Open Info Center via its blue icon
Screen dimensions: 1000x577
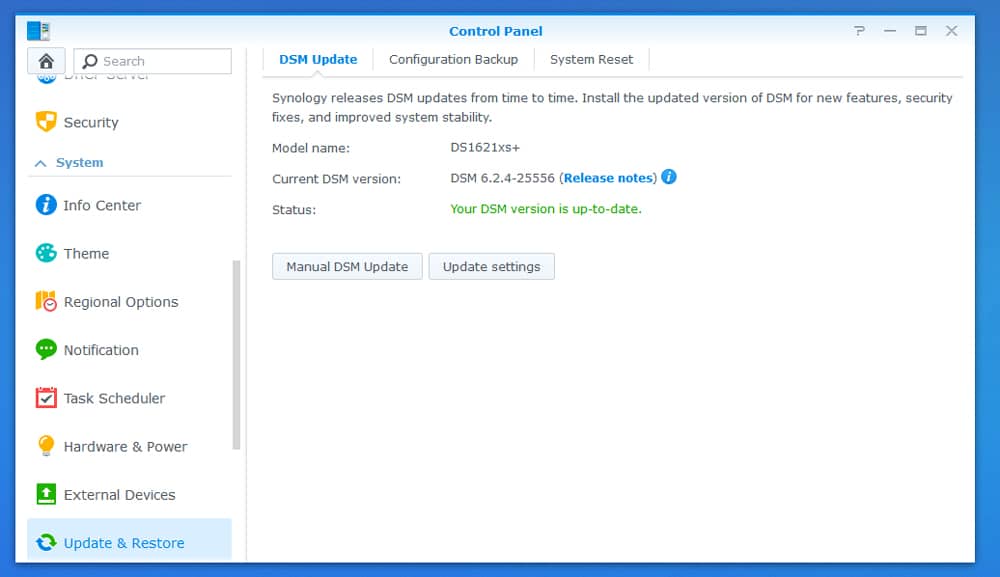click(46, 205)
